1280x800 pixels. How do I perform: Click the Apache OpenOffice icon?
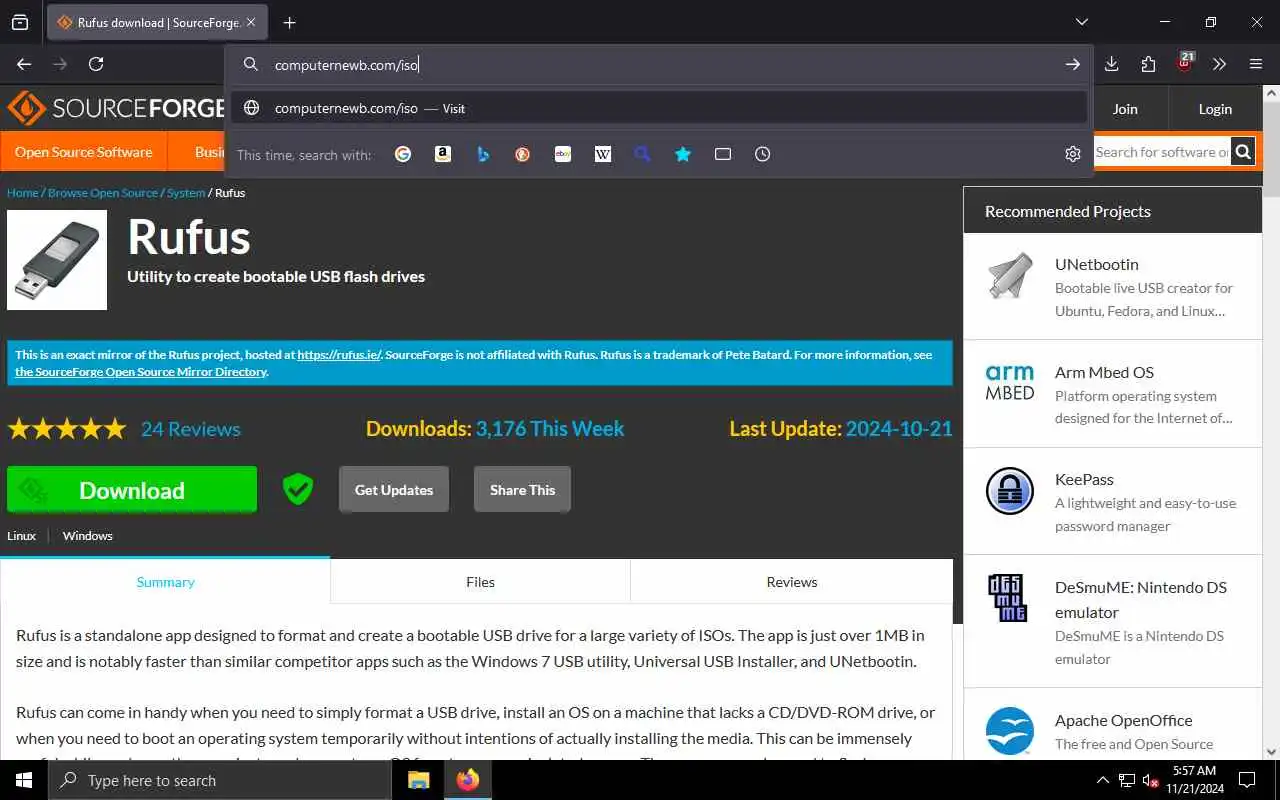[x=1009, y=731]
